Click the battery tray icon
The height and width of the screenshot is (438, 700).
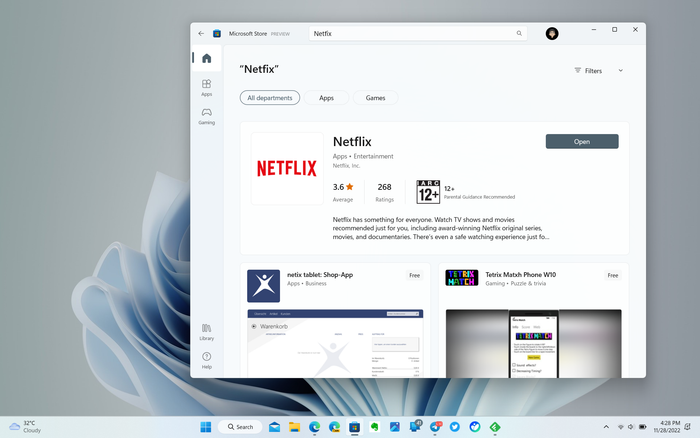click(642, 427)
